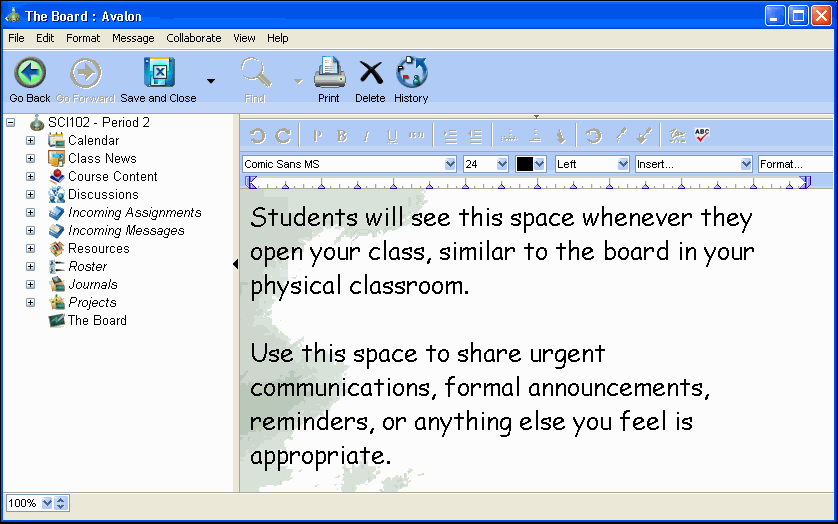The height and width of the screenshot is (524, 838).
Task: Toggle bold formatting in the editor toolbar
Action: [342, 136]
